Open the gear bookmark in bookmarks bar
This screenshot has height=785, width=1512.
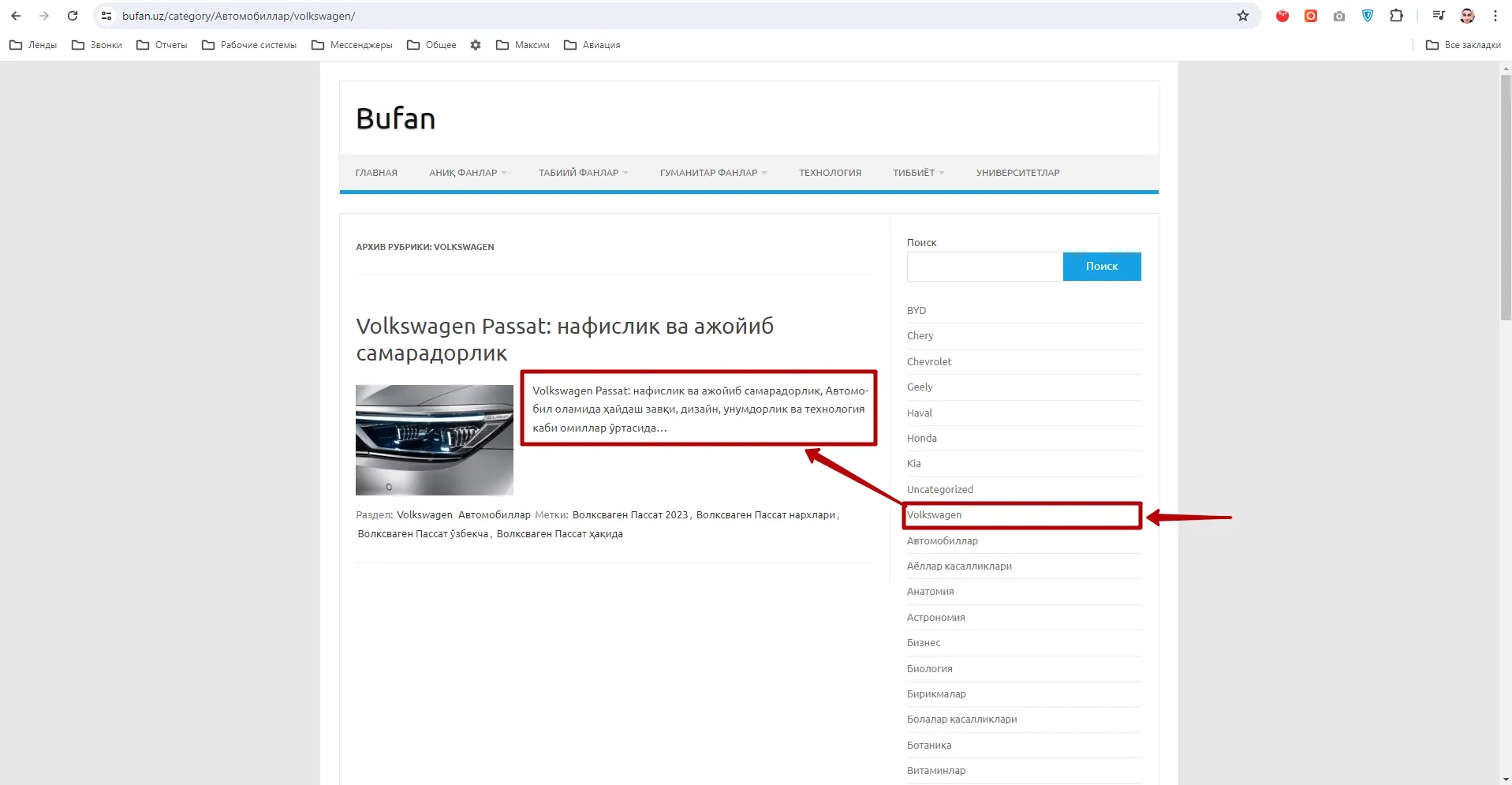pyautogui.click(x=476, y=45)
